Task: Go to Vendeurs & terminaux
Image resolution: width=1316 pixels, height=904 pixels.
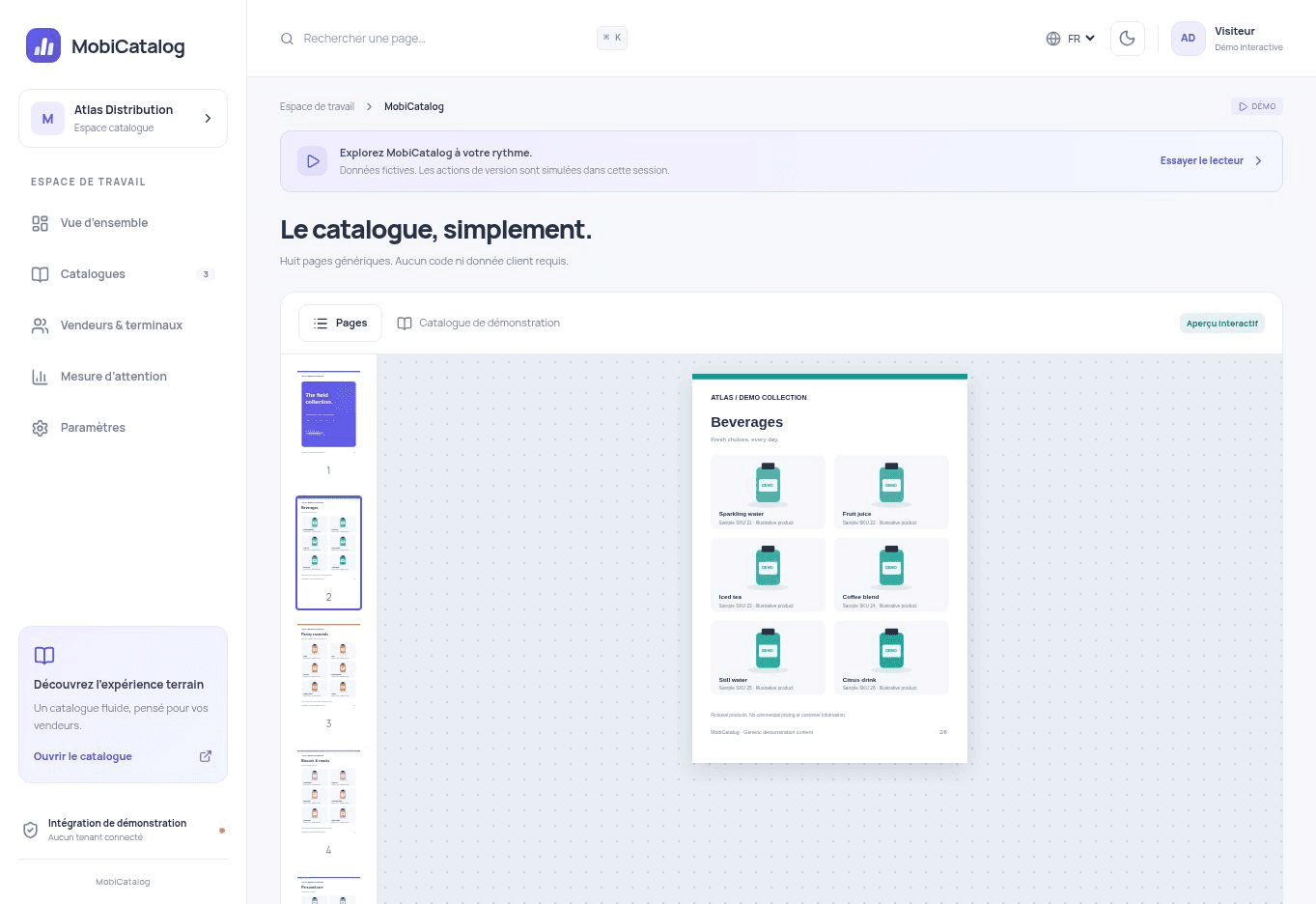Action: pyautogui.click(x=123, y=325)
